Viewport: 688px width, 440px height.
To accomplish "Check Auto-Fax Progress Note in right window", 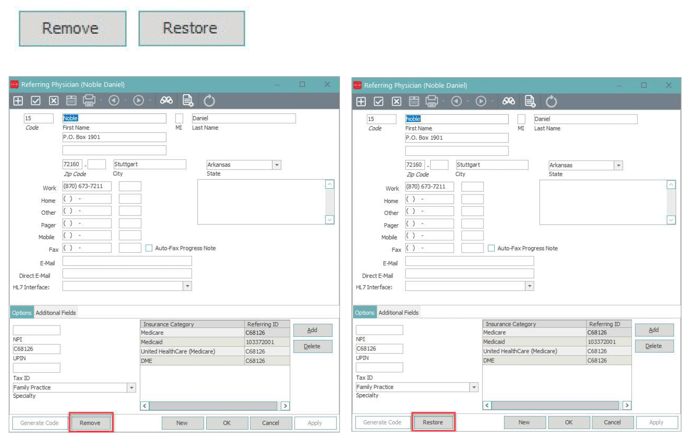I will point(491,248).
